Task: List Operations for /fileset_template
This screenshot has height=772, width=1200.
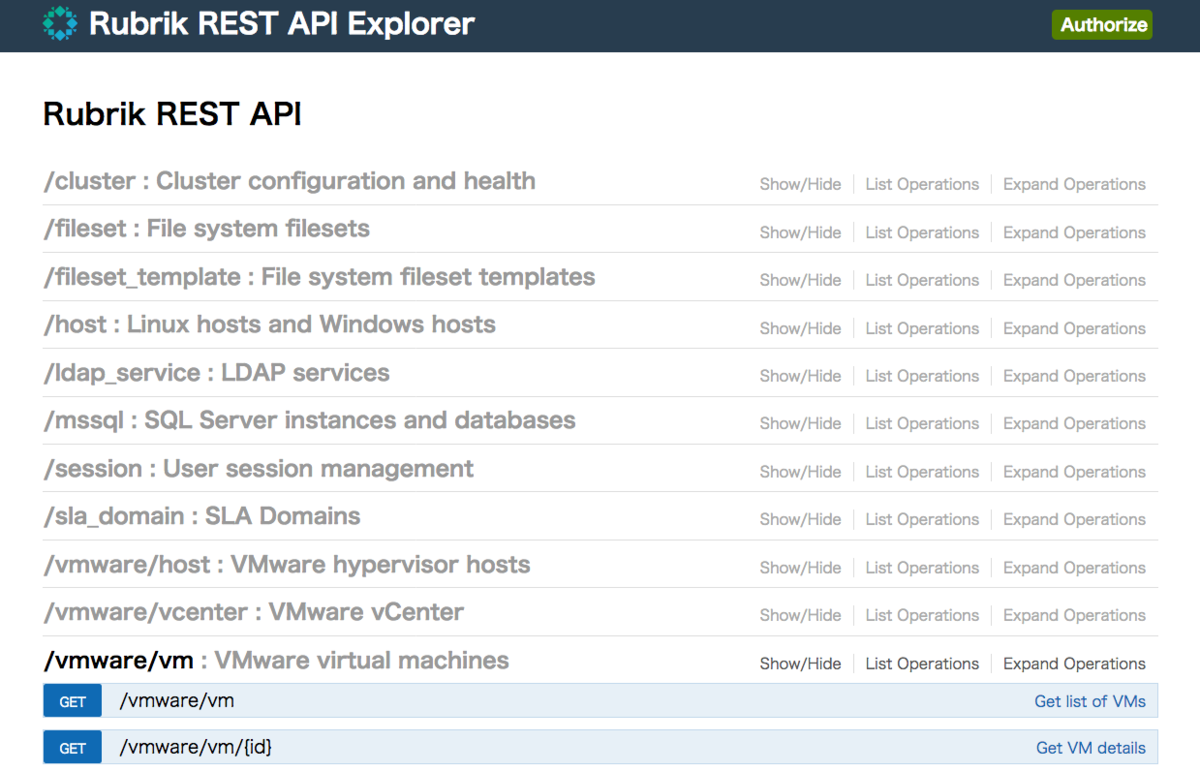Action: click(922, 280)
